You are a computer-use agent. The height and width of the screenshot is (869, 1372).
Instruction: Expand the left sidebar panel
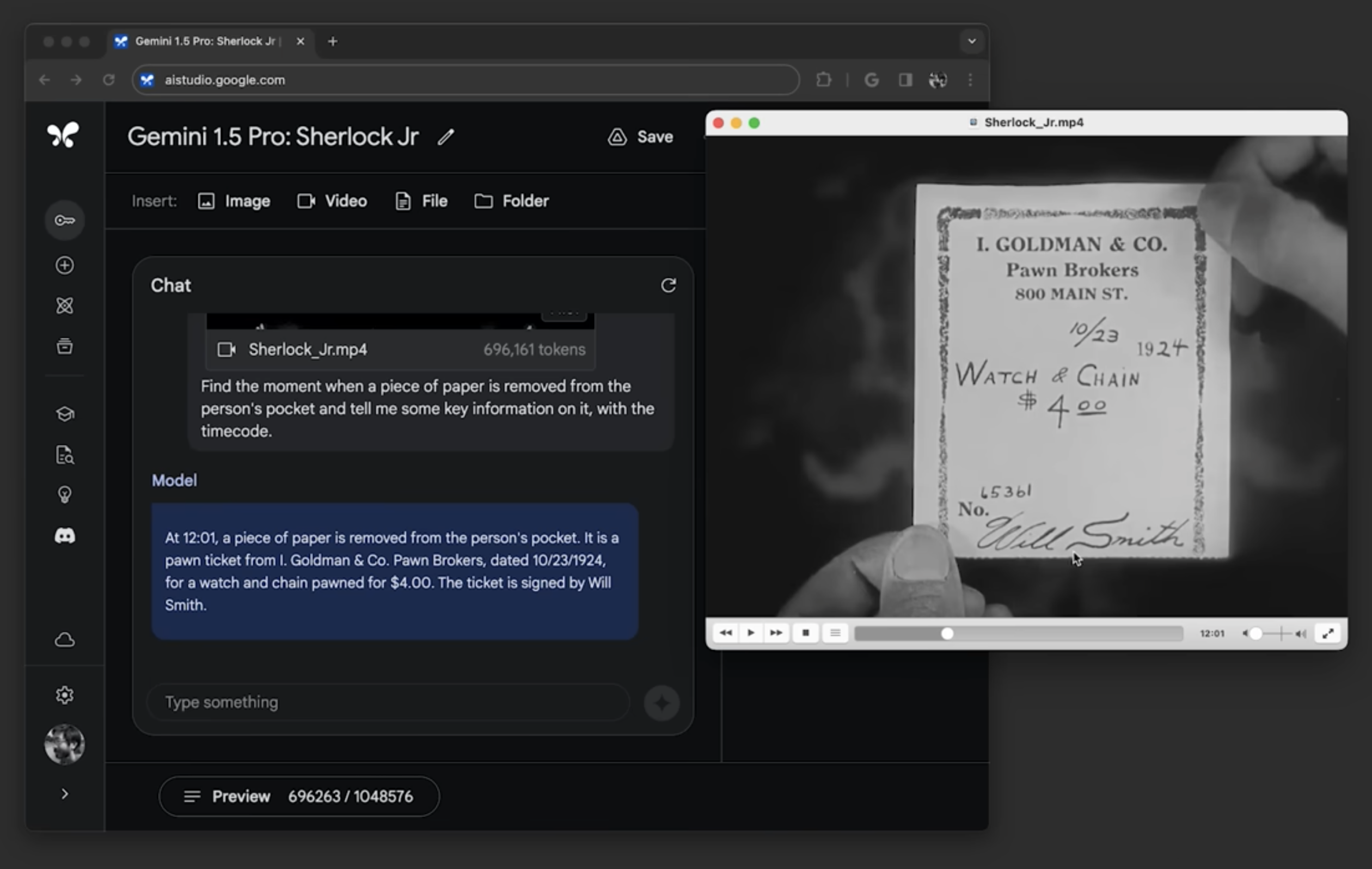click(x=64, y=793)
